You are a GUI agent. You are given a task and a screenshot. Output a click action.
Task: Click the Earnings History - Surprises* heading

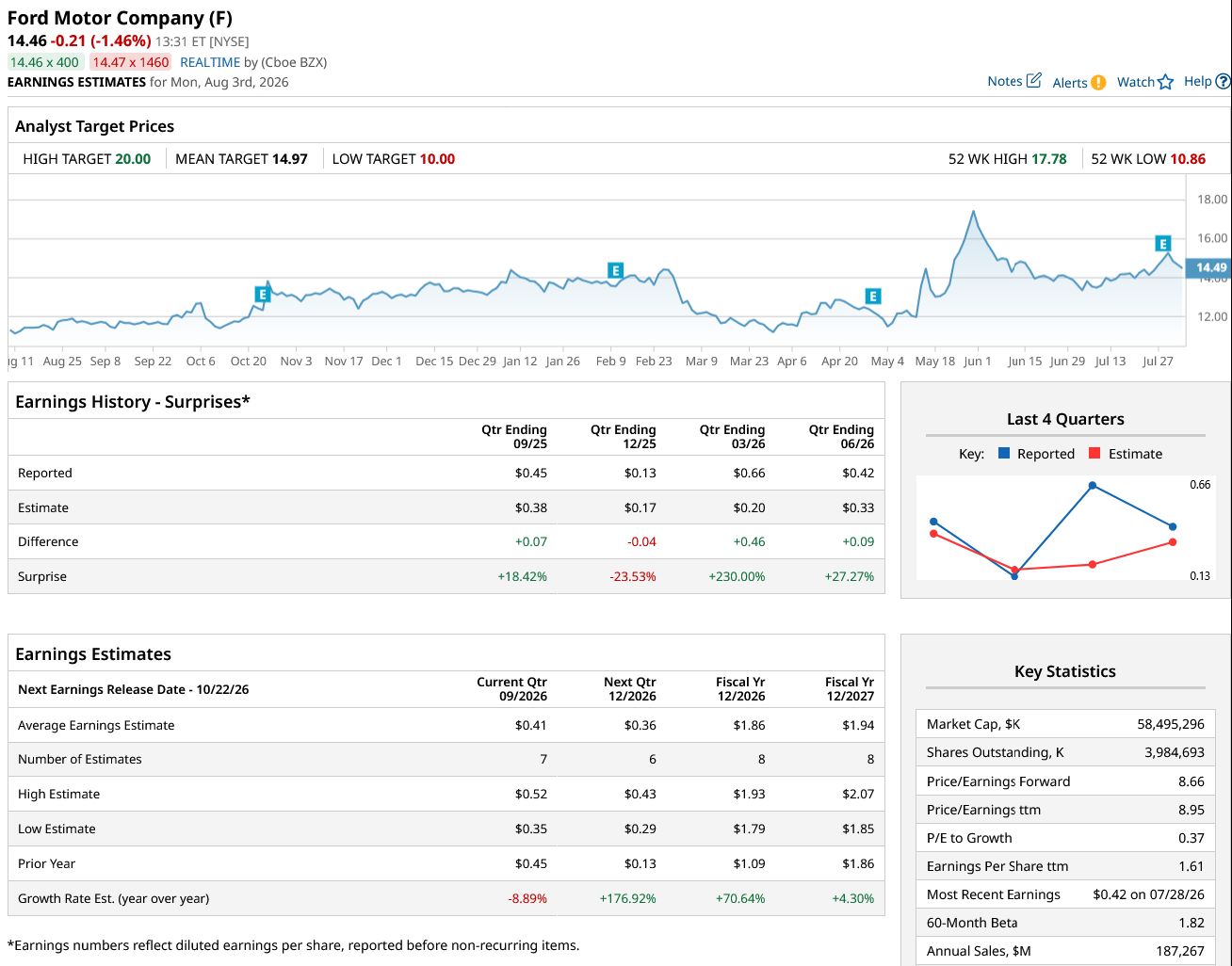point(133,402)
